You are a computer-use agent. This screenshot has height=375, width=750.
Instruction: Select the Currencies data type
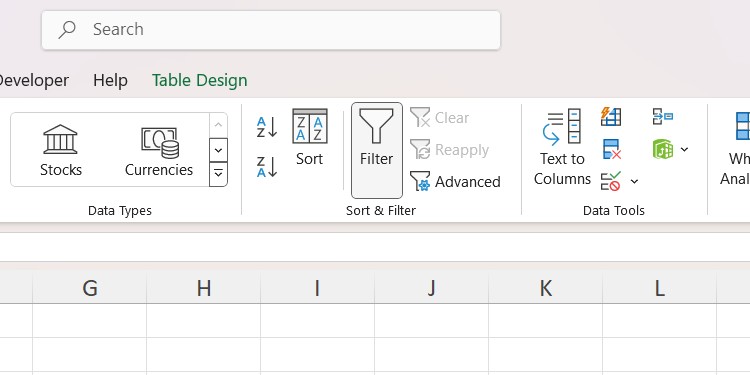tap(159, 150)
